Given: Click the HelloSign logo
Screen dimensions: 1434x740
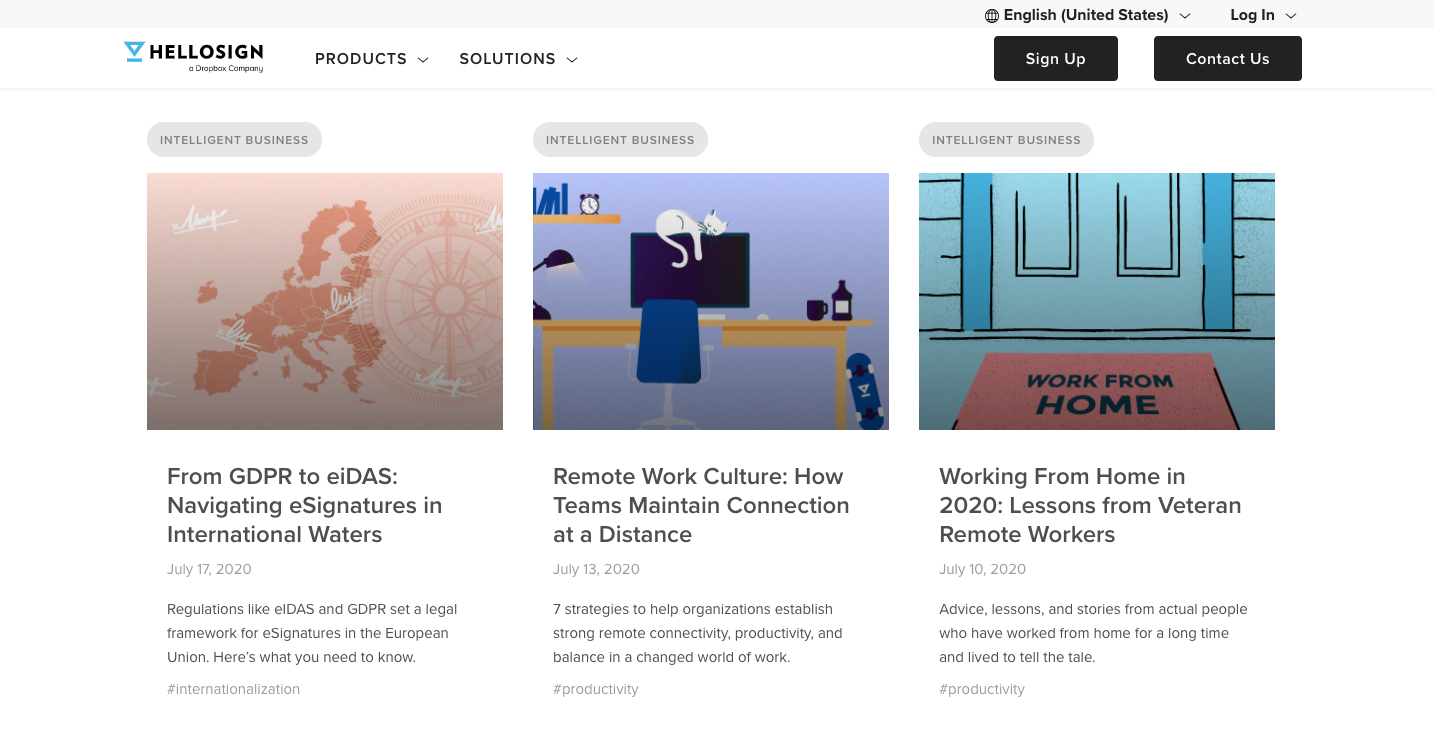Looking at the screenshot, I should point(194,57).
